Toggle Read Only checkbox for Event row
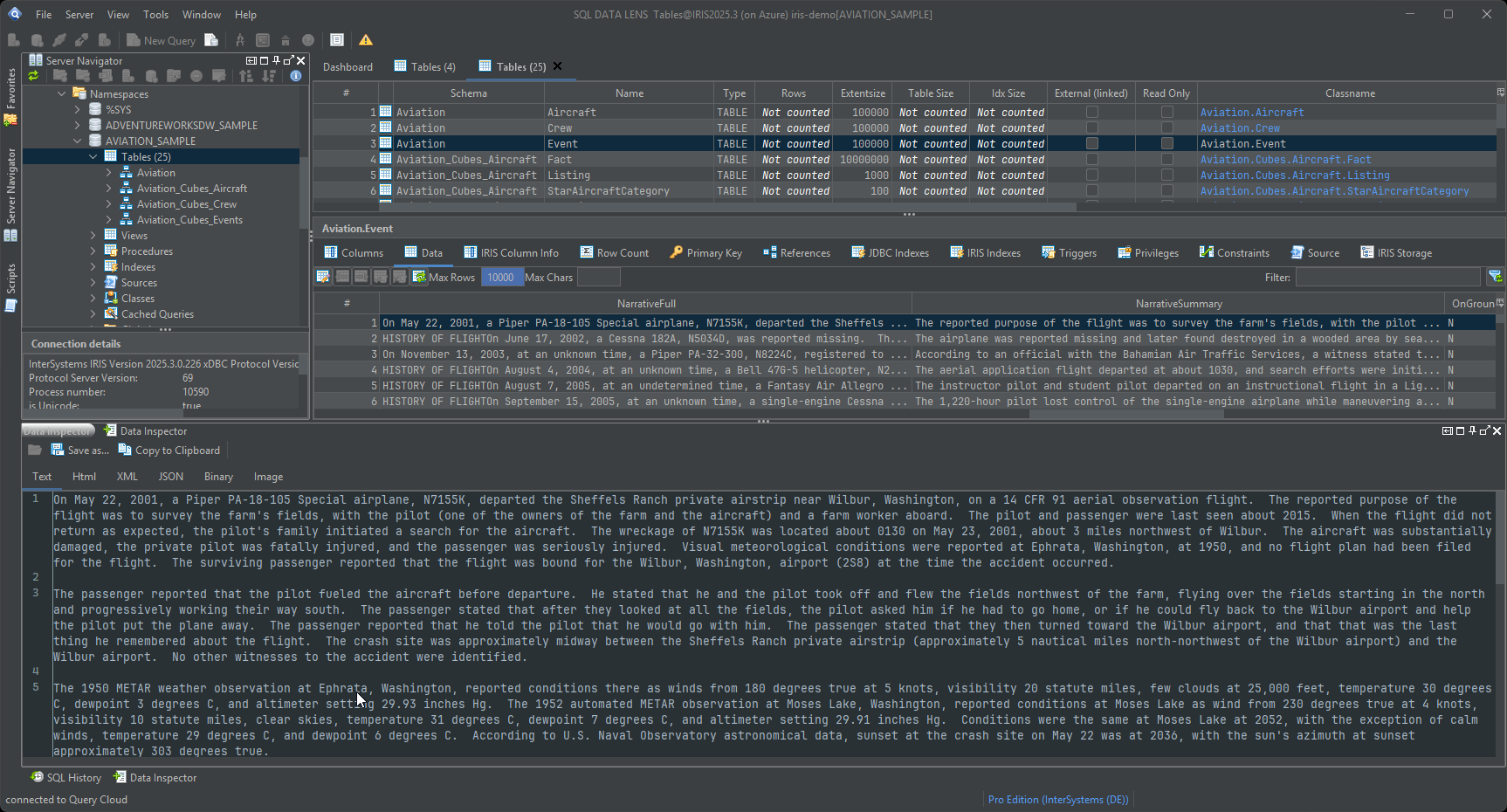This screenshot has width=1507, height=812. tap(1166, 143)
